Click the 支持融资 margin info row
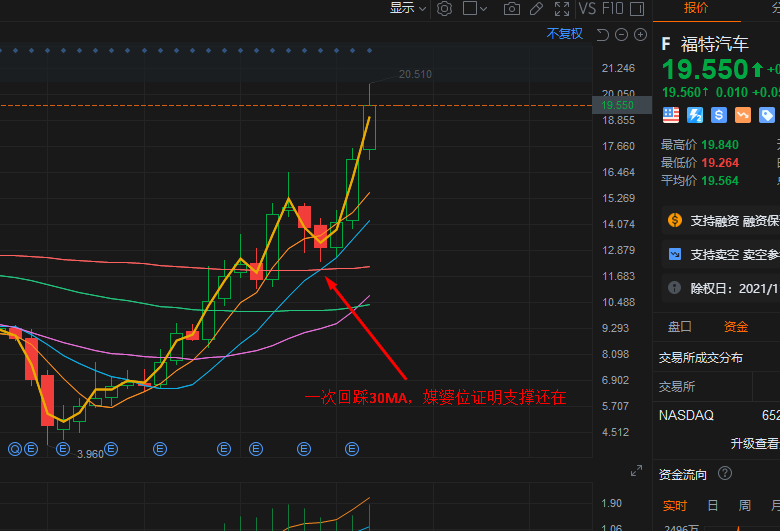 [721, 220]
